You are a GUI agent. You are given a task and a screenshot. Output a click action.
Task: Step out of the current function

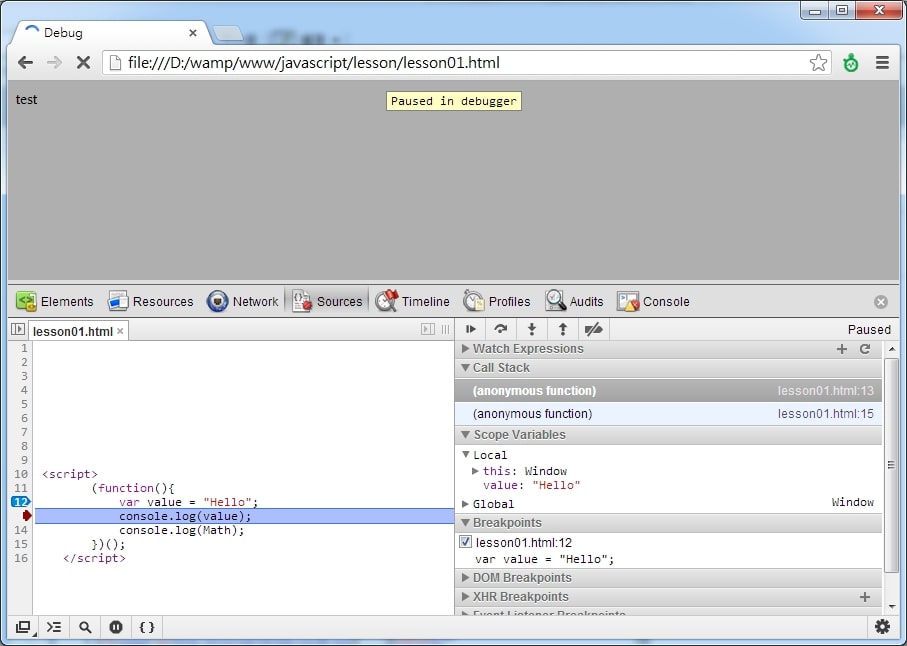tap(562, 329)
